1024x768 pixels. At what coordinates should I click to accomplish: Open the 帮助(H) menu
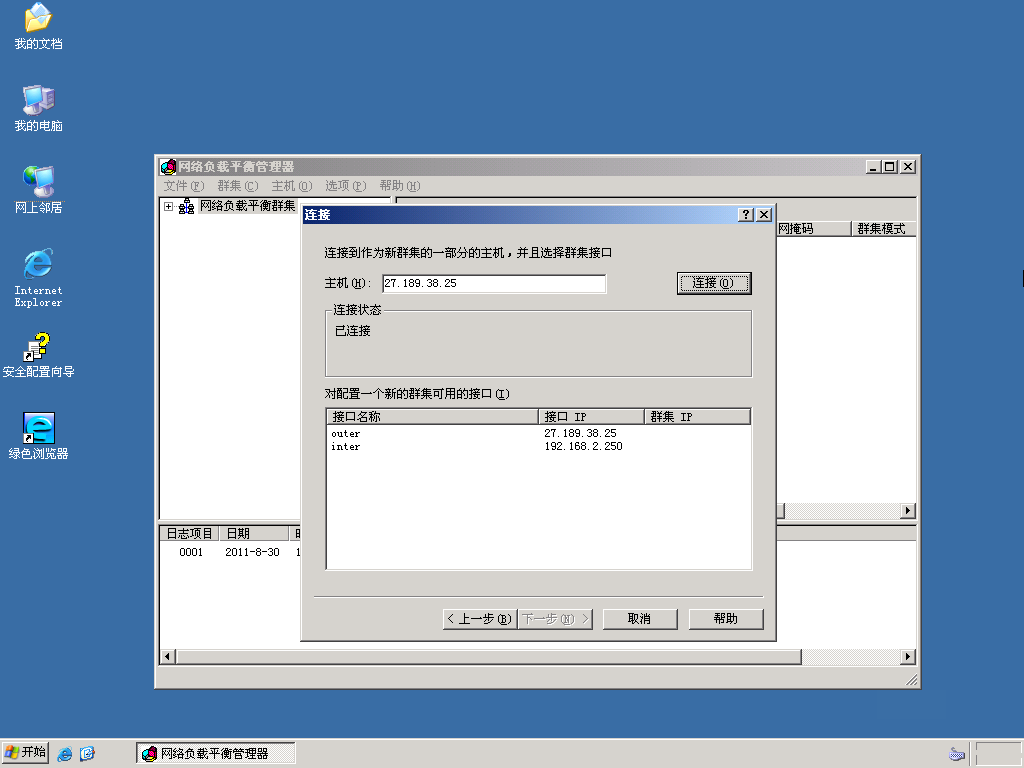(400, 185)
